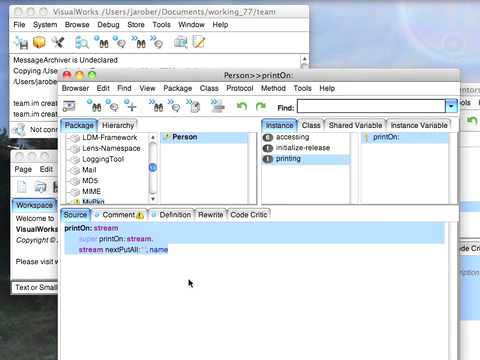Click the file browser icon in the launcher toolbar
480x360 pixels.
click(181, 42)
